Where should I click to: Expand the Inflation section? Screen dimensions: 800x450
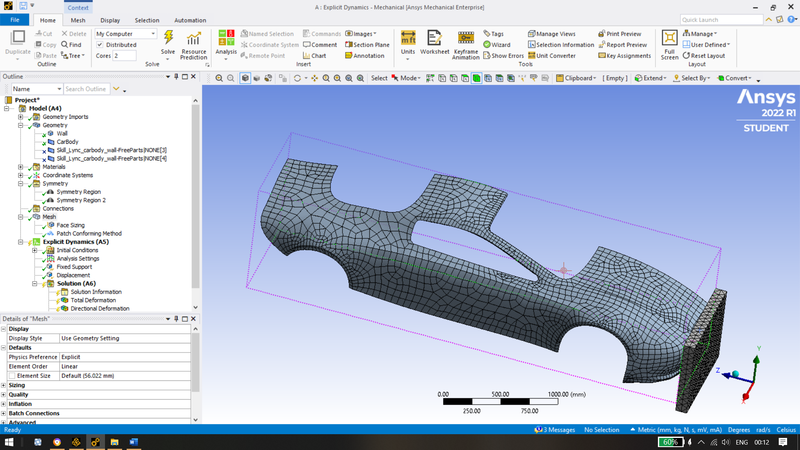coord(4,404)
